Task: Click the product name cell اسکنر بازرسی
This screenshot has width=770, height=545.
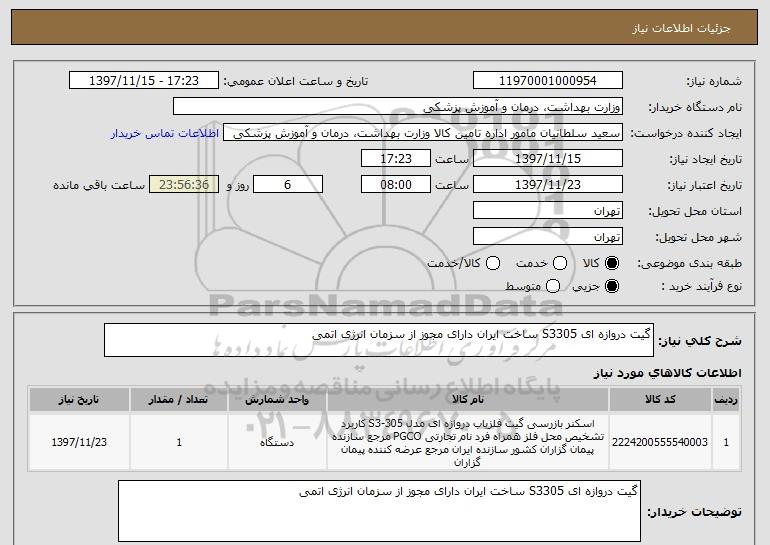Action: (x=468, y=442)
